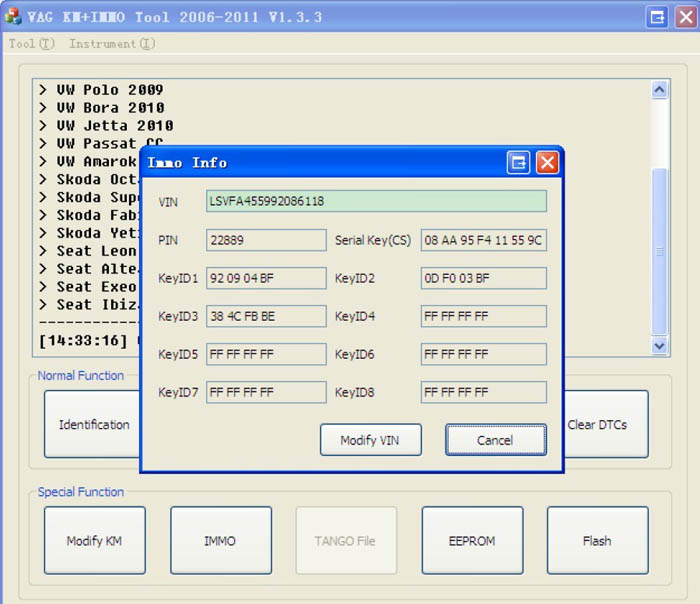Click the KeyID7 field
This screenshot has height=604, width=700.
(266, 392)
